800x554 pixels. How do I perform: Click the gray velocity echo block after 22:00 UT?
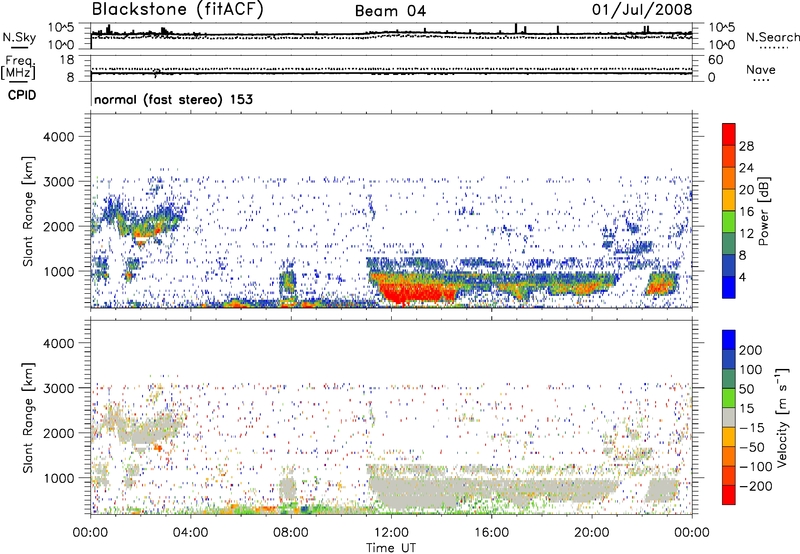coord(662,489)
